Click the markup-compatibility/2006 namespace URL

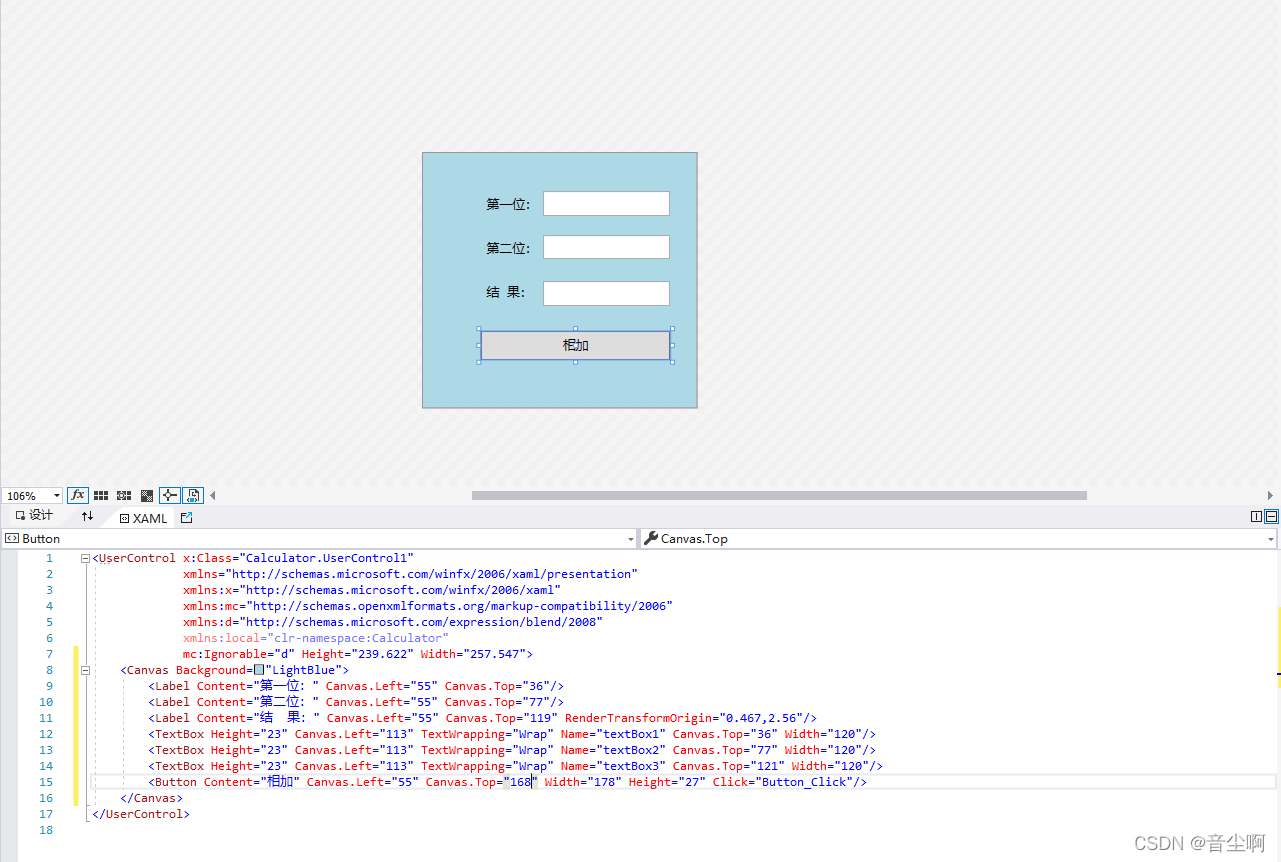point(460,606)
